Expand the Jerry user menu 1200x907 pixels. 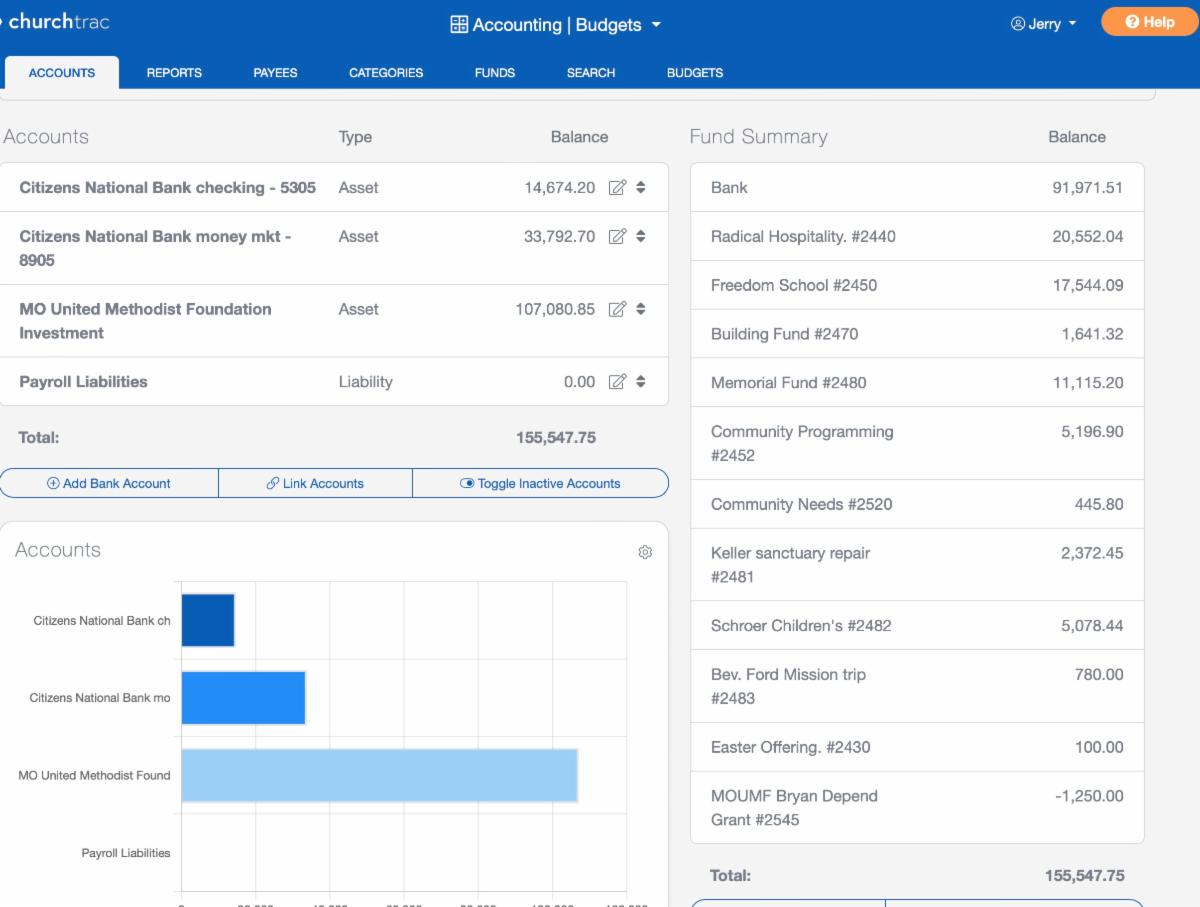[1043, 24]
